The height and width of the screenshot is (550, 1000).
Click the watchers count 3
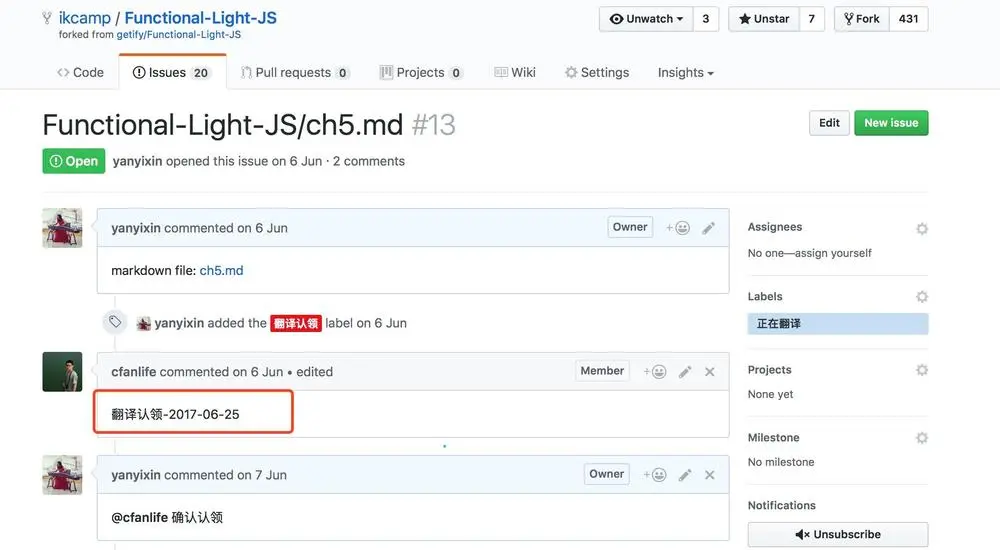pyautogui.click(x=705, y=19)
